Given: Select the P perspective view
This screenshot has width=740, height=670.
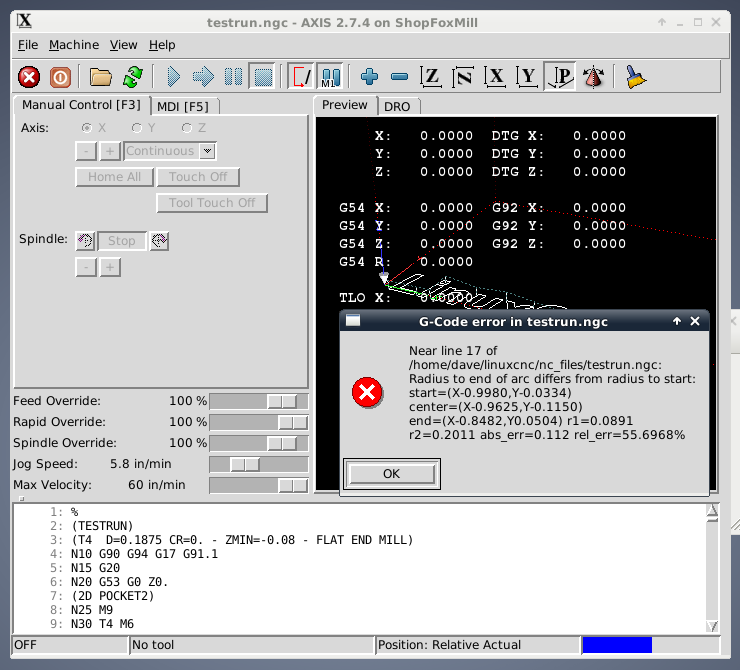Looking at the screenshot, I should [560, 76].
